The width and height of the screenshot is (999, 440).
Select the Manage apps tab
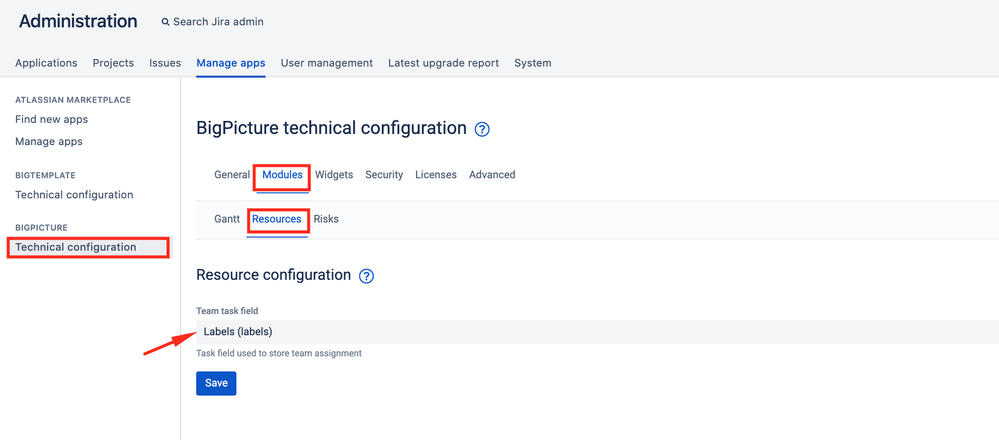tap(231, 63)
